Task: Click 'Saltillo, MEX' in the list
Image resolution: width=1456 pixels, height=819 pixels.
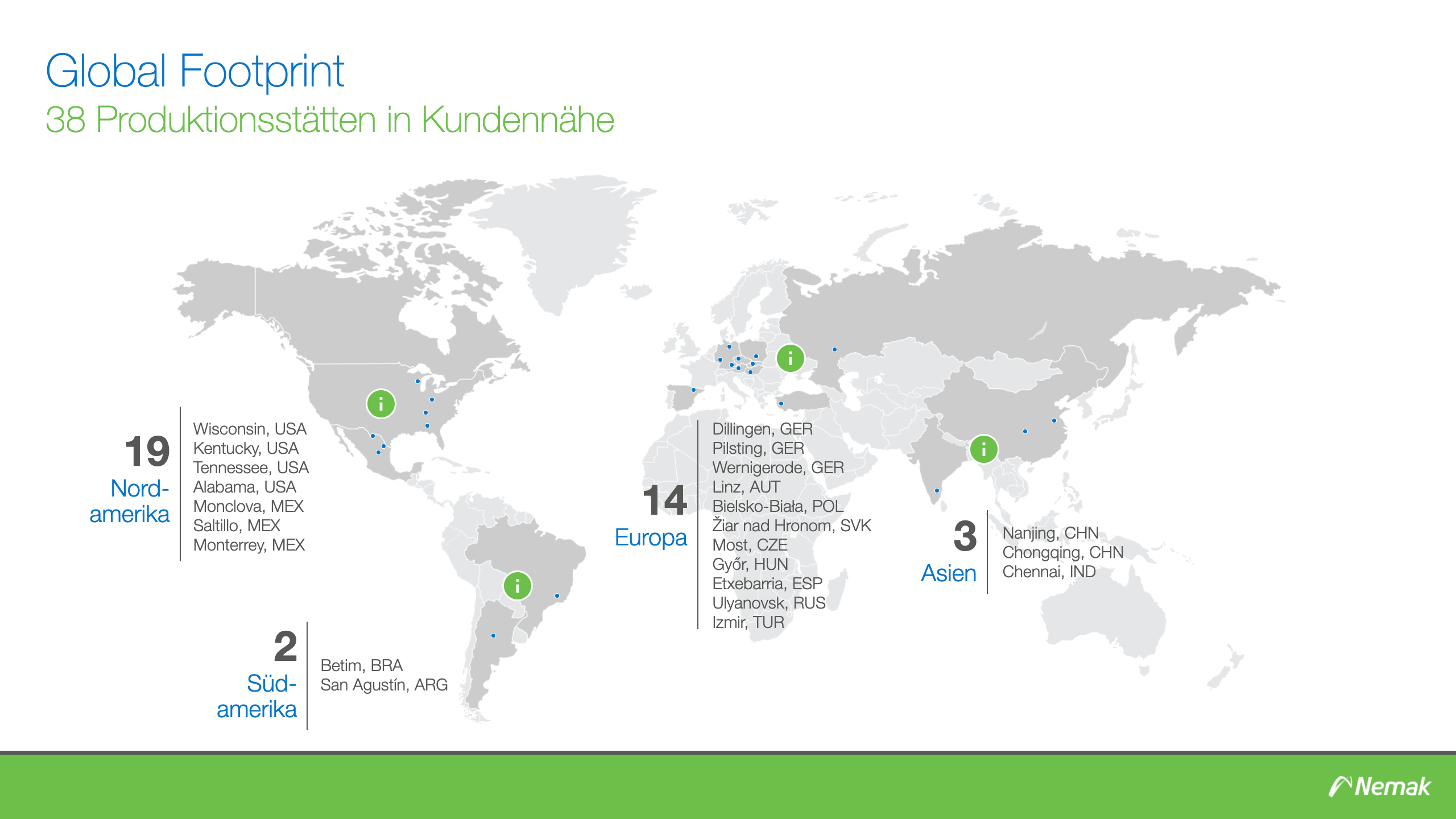Action: [237, 526]
